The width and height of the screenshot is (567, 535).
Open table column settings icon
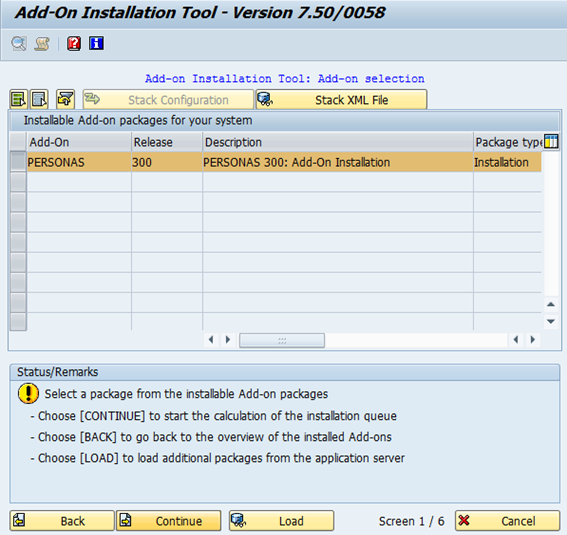pyautogui.click(x=551, y=141)
